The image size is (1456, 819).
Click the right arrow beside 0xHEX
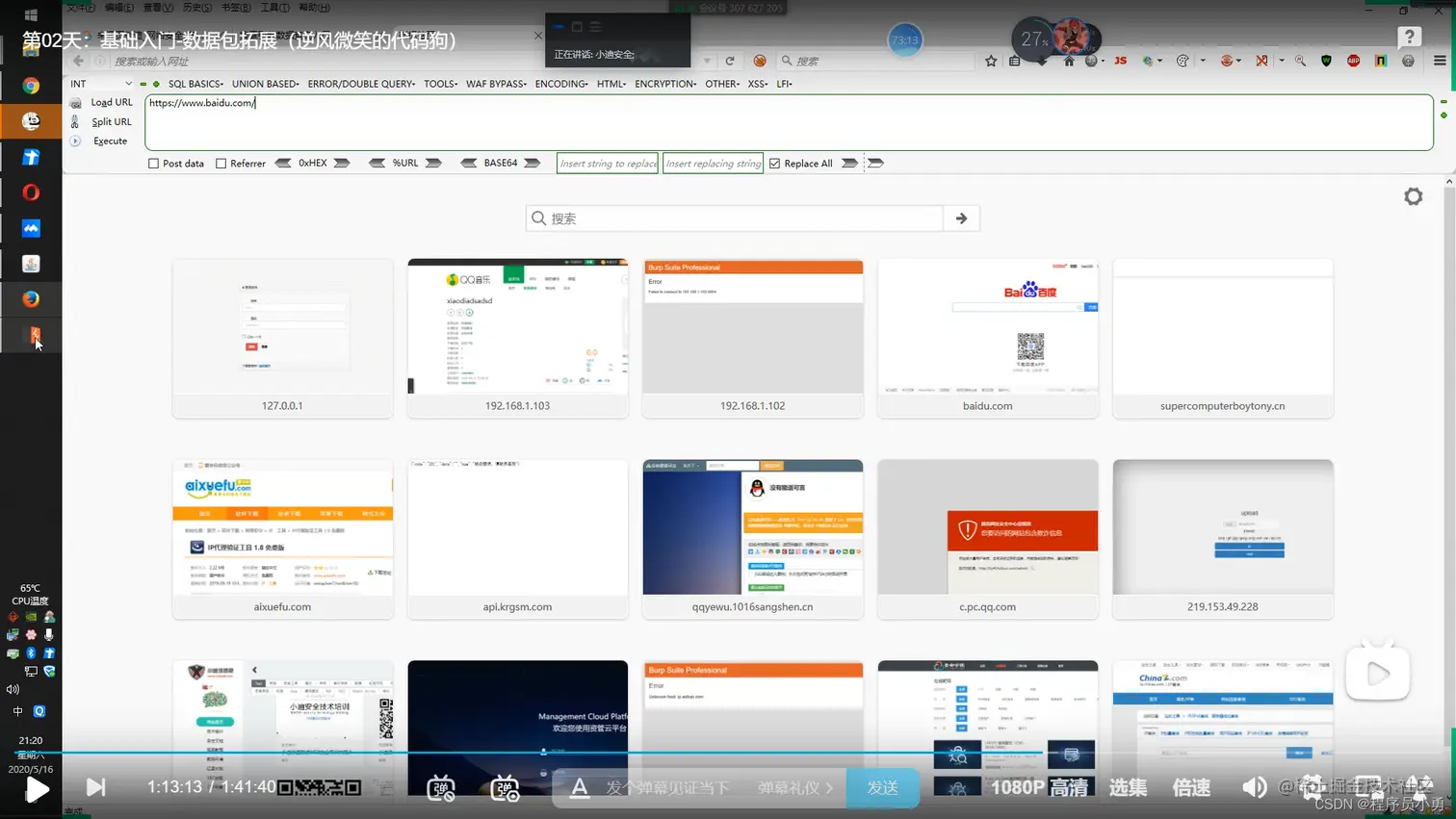(x=342, y=164)
